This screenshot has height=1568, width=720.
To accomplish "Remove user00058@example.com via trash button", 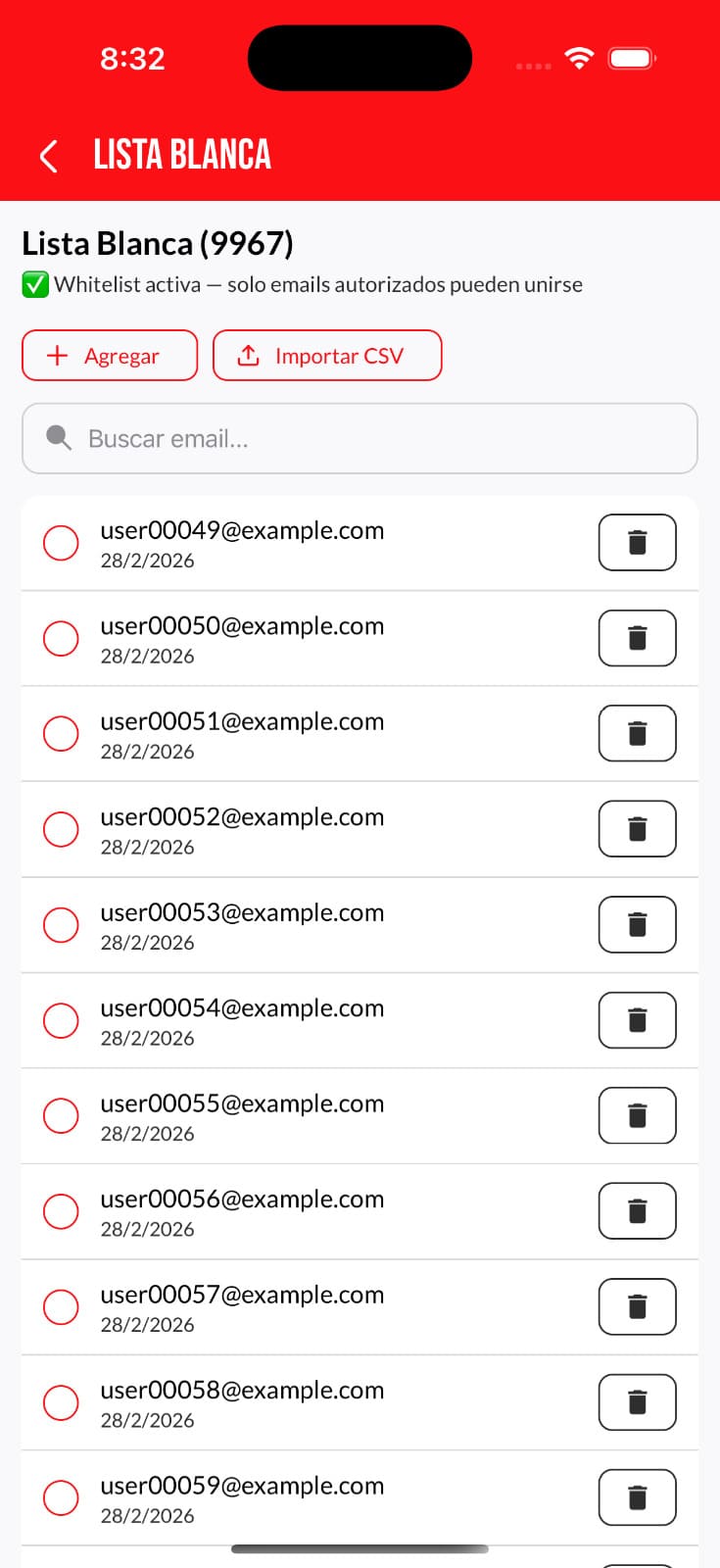I will tap(637, 1402).
